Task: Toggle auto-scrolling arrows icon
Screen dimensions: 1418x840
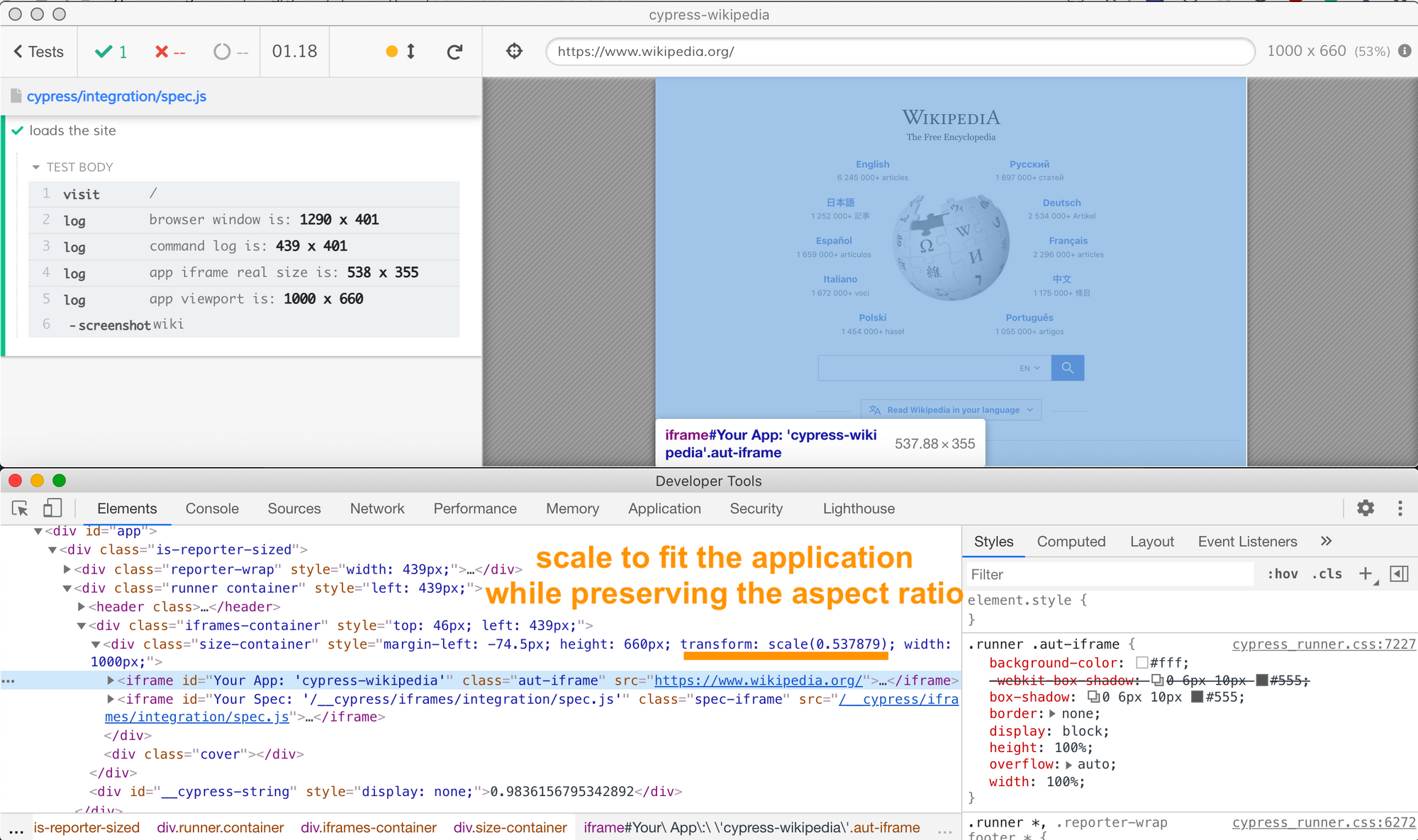Action: (x=411, y=51)
